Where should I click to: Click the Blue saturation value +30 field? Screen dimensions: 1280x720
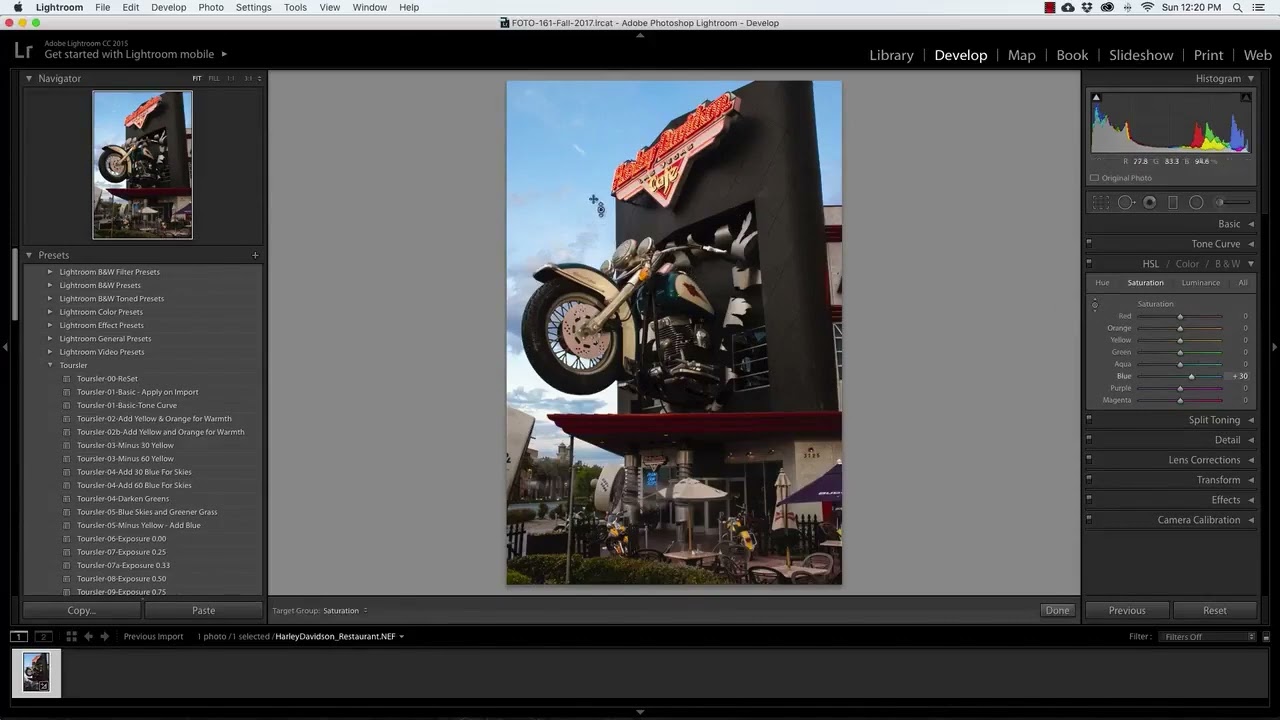click(x=1239, y=376)
